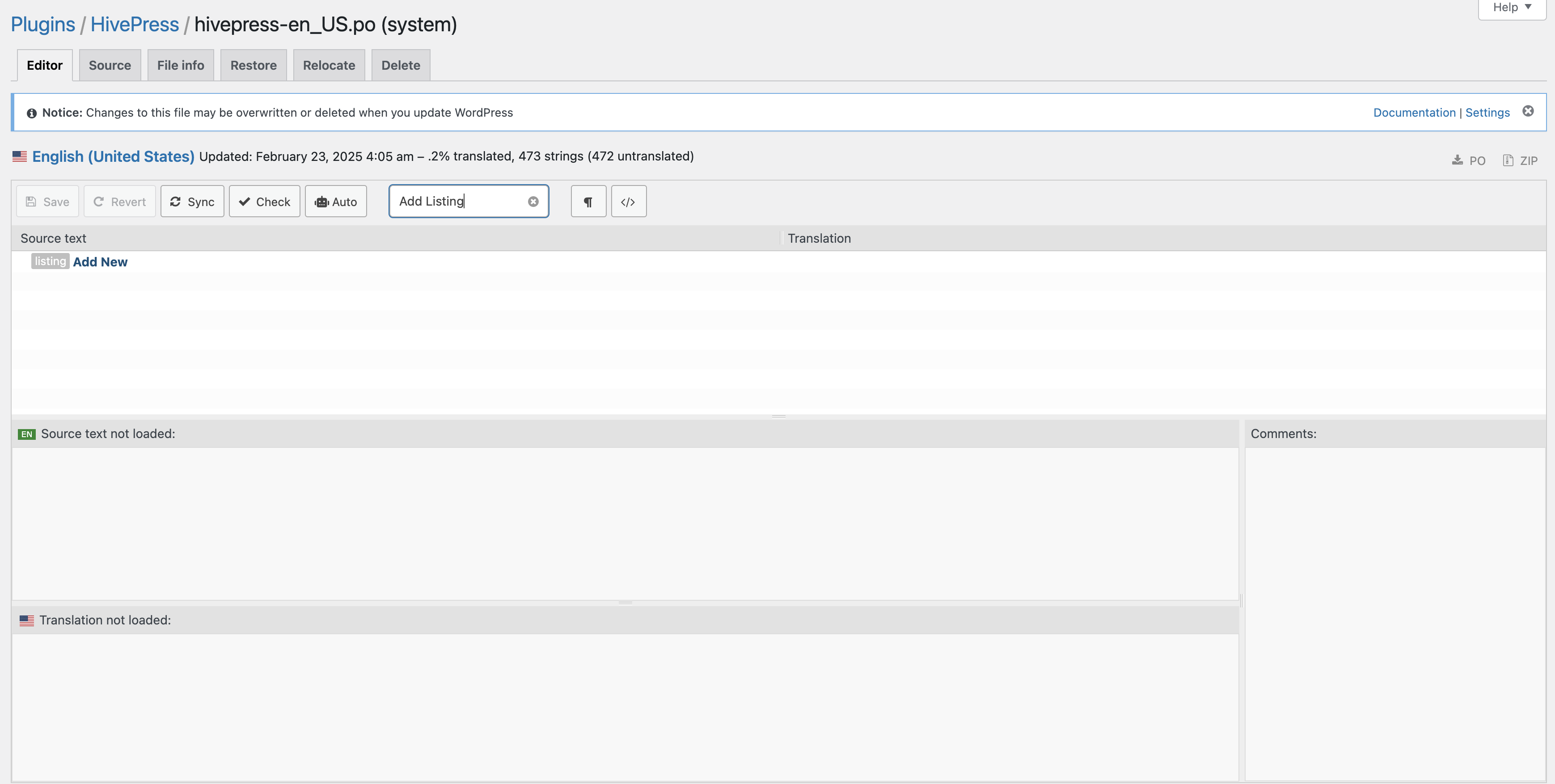Open the HivePress breadcrumb link
This screenshot has width=1555, height=784.
point(135,24)
